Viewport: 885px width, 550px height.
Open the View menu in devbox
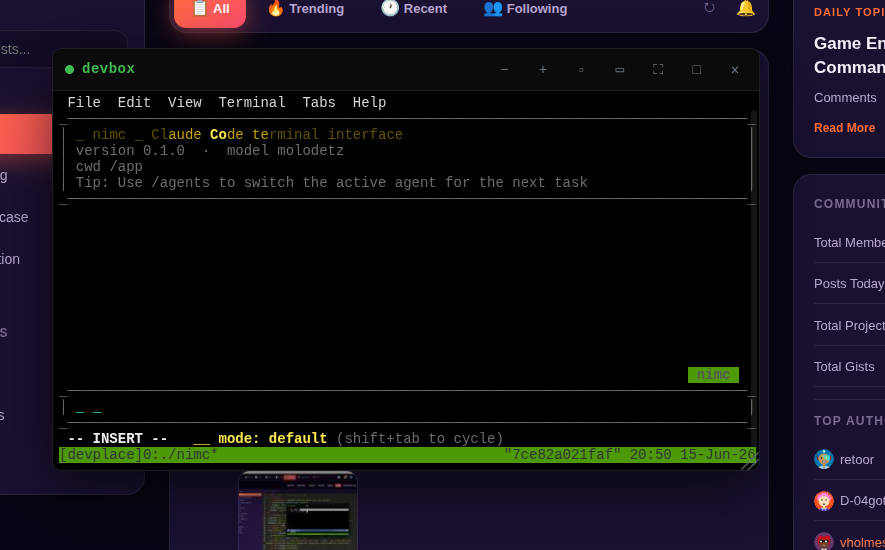(185, 102)
